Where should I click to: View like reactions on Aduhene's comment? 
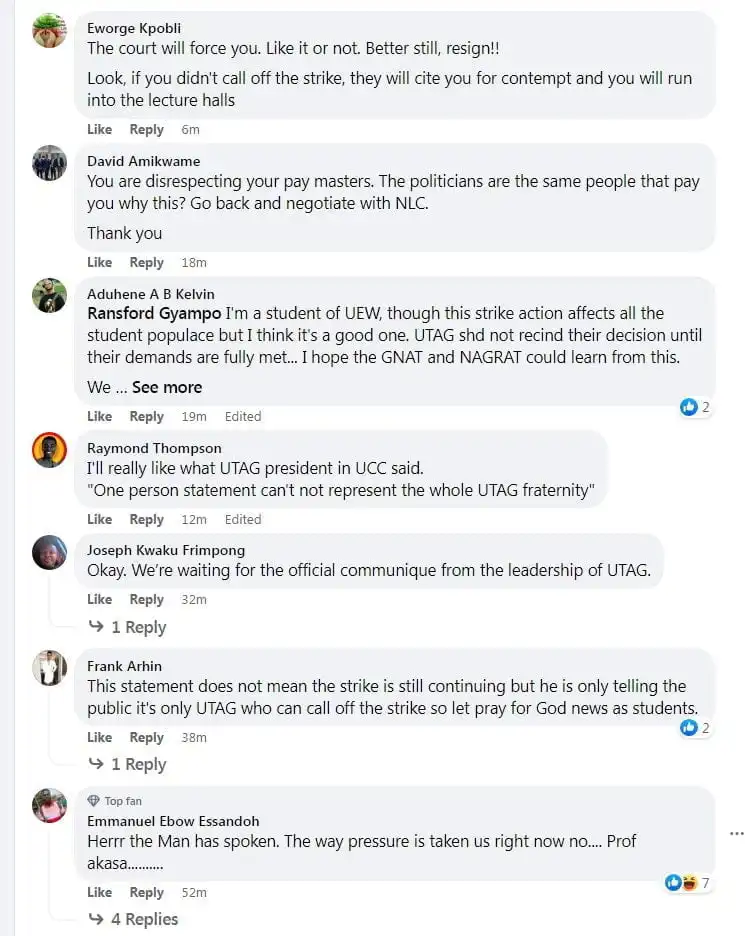coord(694,407)
